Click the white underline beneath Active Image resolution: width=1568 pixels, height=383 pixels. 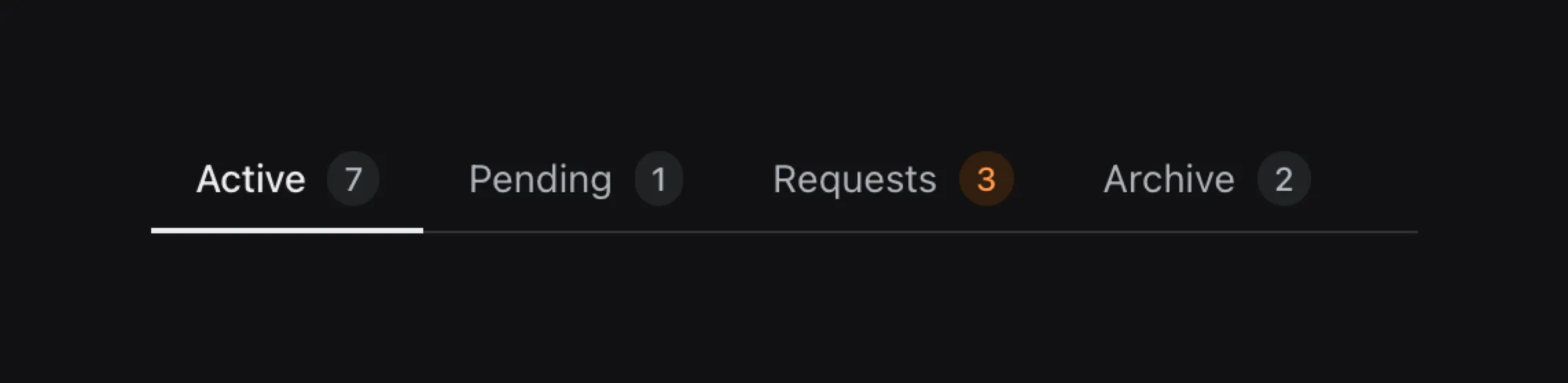pos(287,231)
